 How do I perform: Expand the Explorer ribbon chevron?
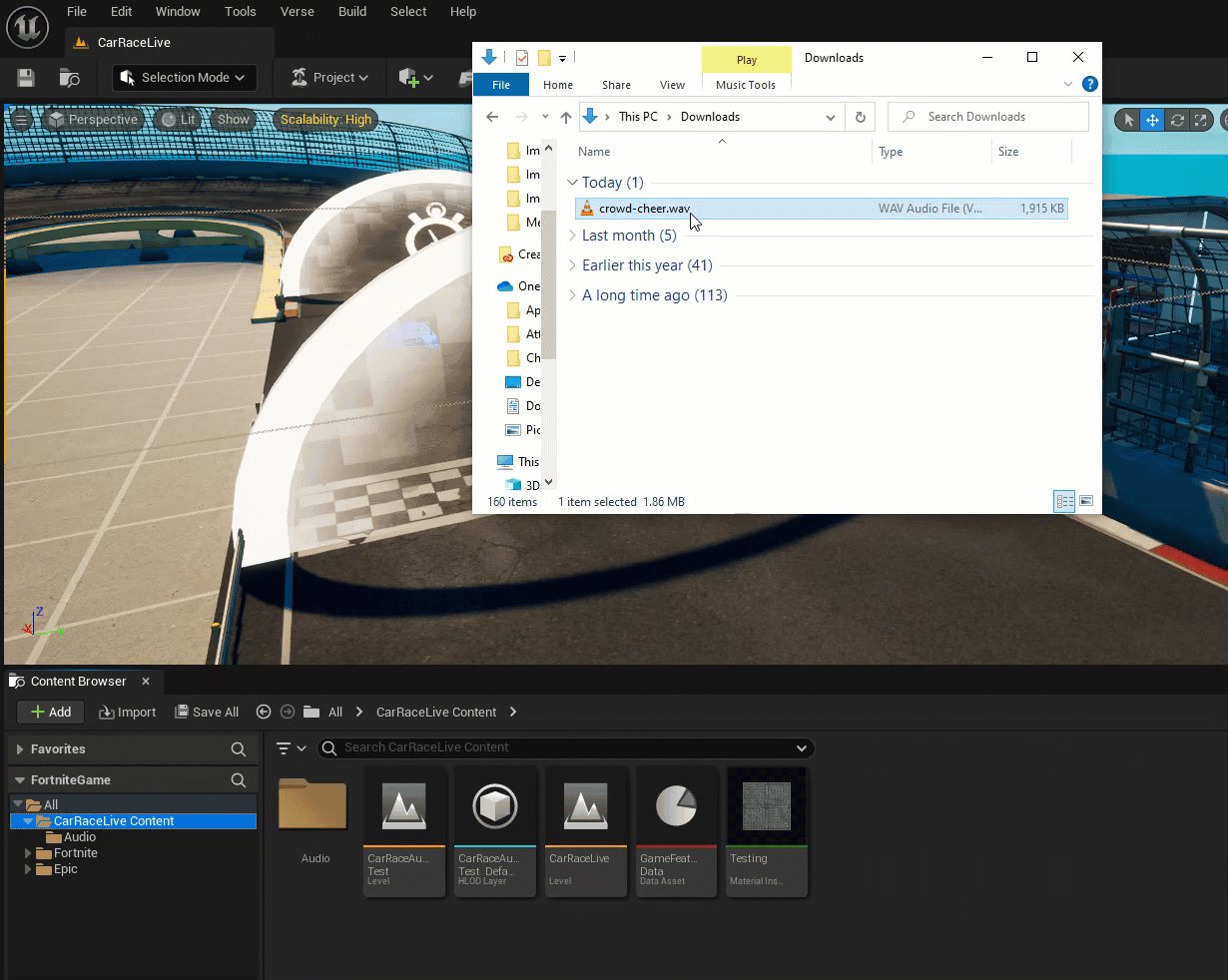click(x=1068, y=85)
